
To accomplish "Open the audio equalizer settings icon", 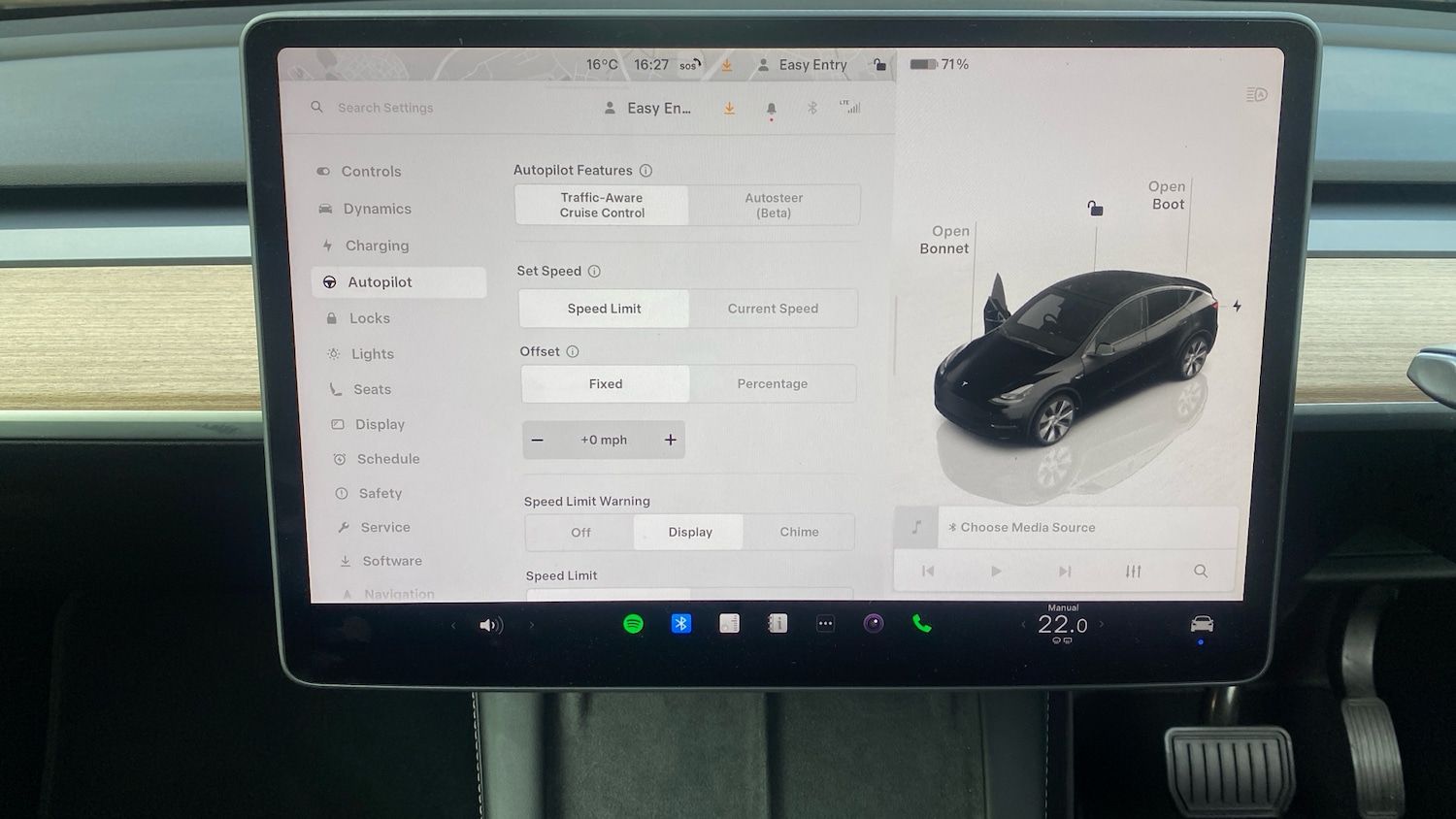I will [1133, 572].
